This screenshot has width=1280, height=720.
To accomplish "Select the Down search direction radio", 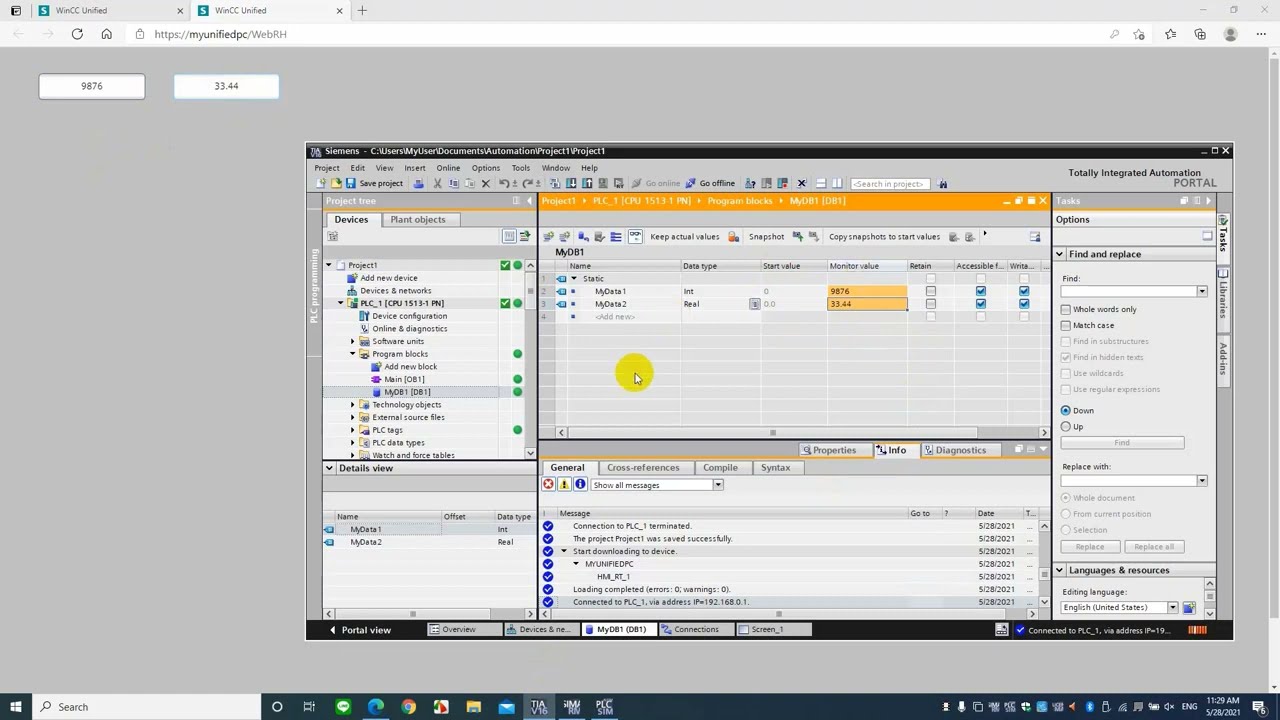I will click(1066, 410).
